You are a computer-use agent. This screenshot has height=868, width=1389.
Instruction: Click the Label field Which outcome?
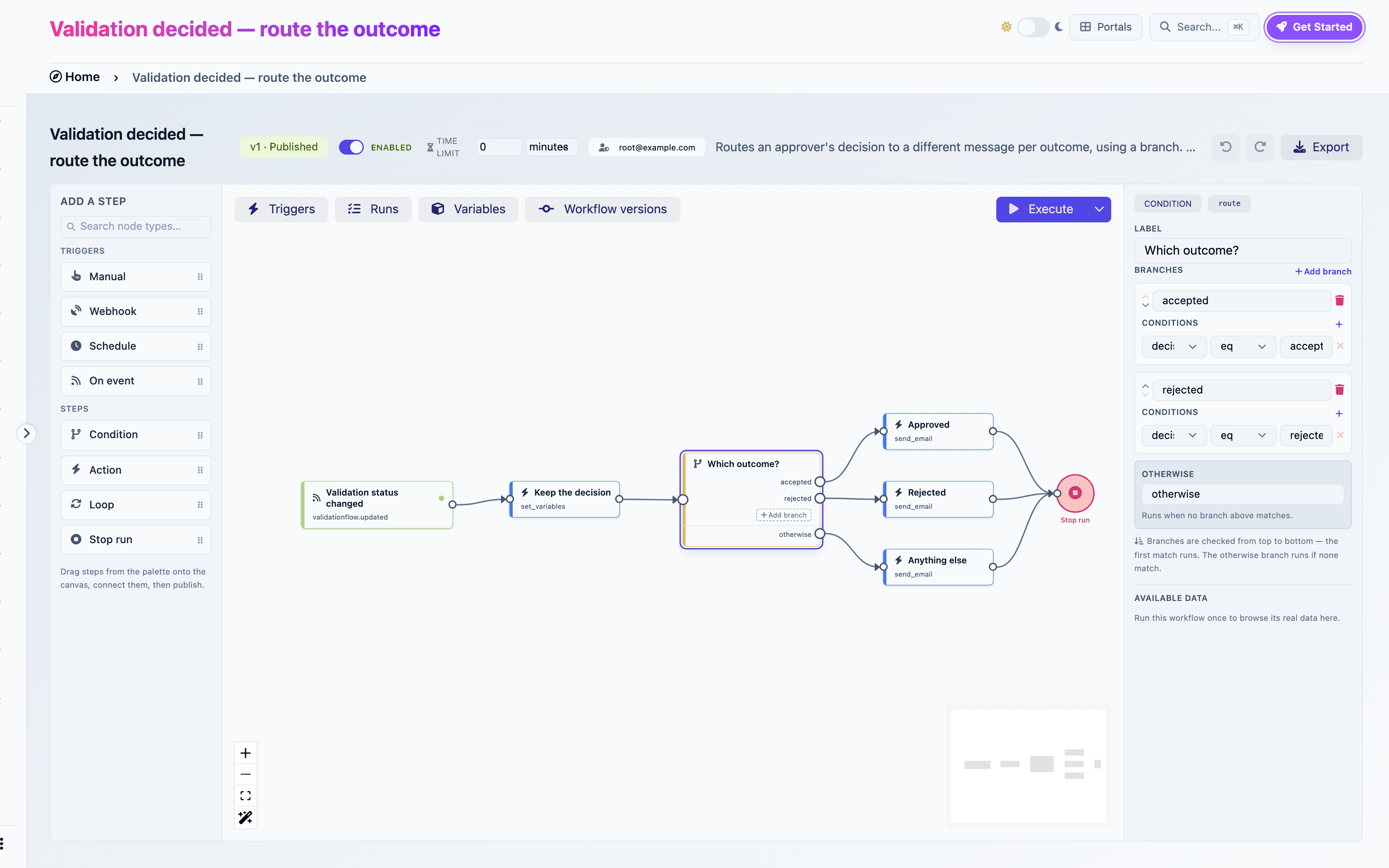click(x=1243, y=251)
